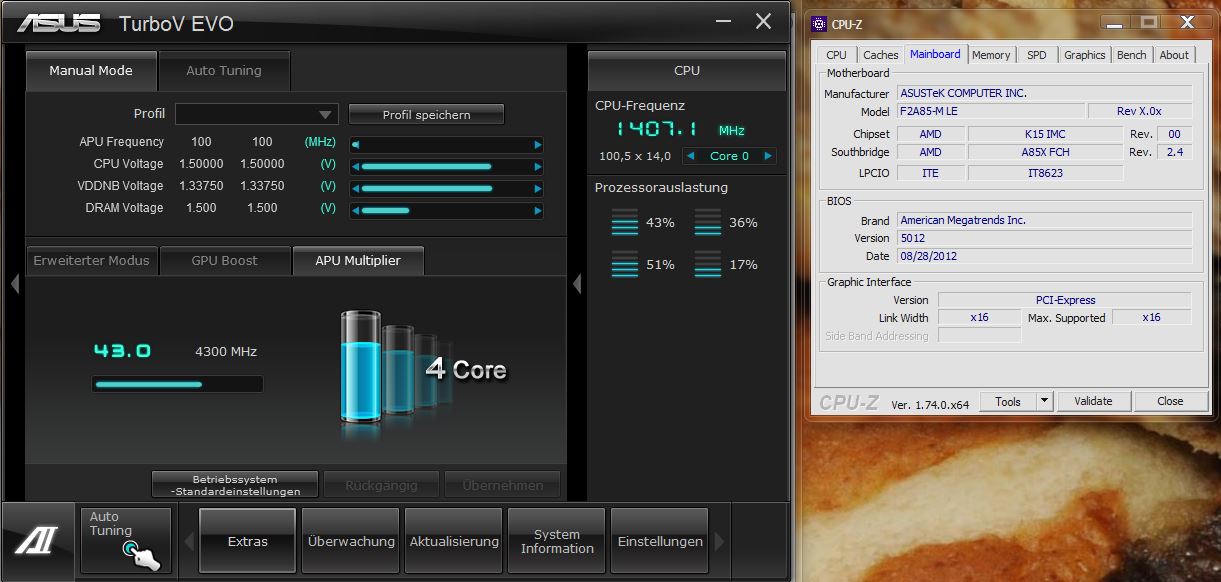Open the GPU Boost tab
1221x582 pixels.
pos(224,261)
